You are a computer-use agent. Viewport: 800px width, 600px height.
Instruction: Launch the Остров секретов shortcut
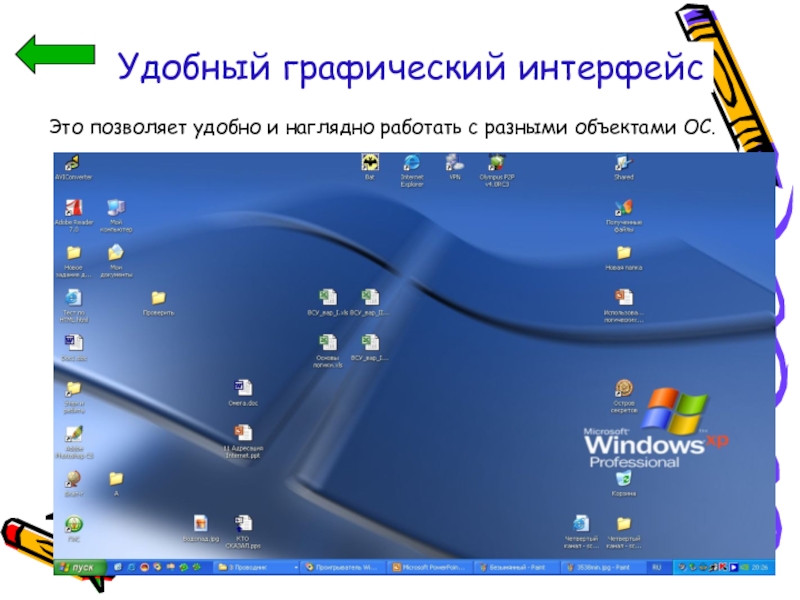[623, 396]
